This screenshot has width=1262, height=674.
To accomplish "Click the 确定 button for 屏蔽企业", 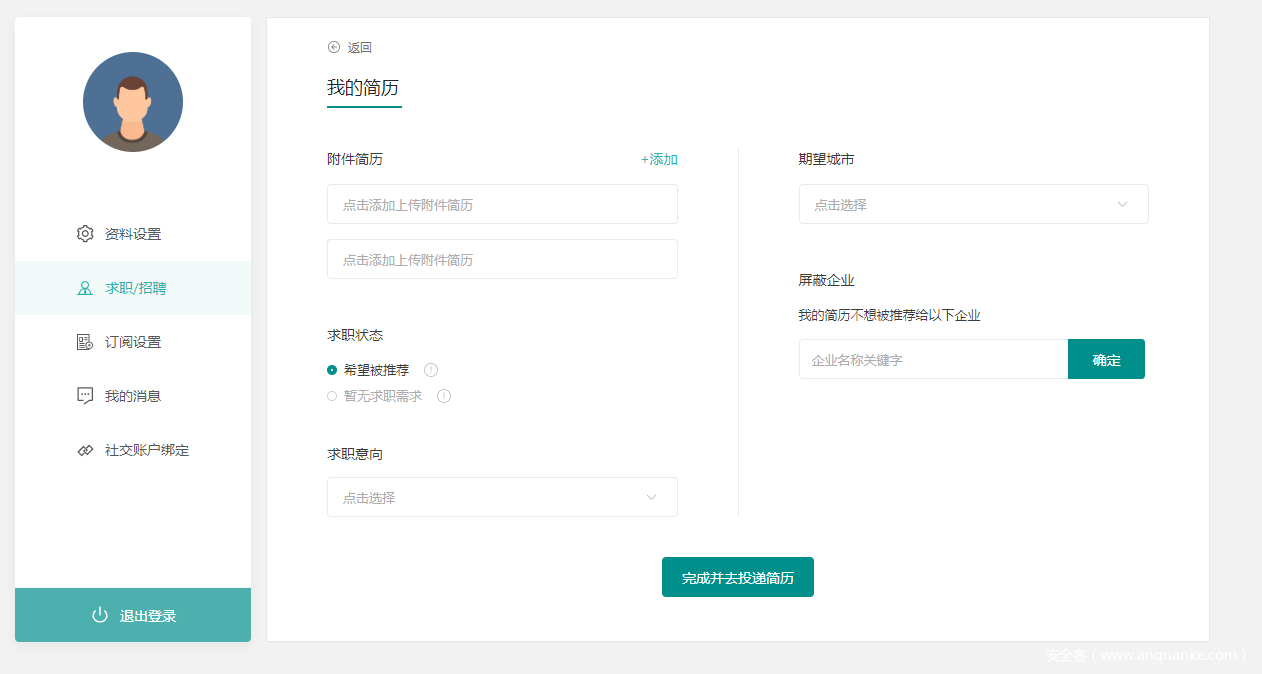I will (x=1106, y=359).
